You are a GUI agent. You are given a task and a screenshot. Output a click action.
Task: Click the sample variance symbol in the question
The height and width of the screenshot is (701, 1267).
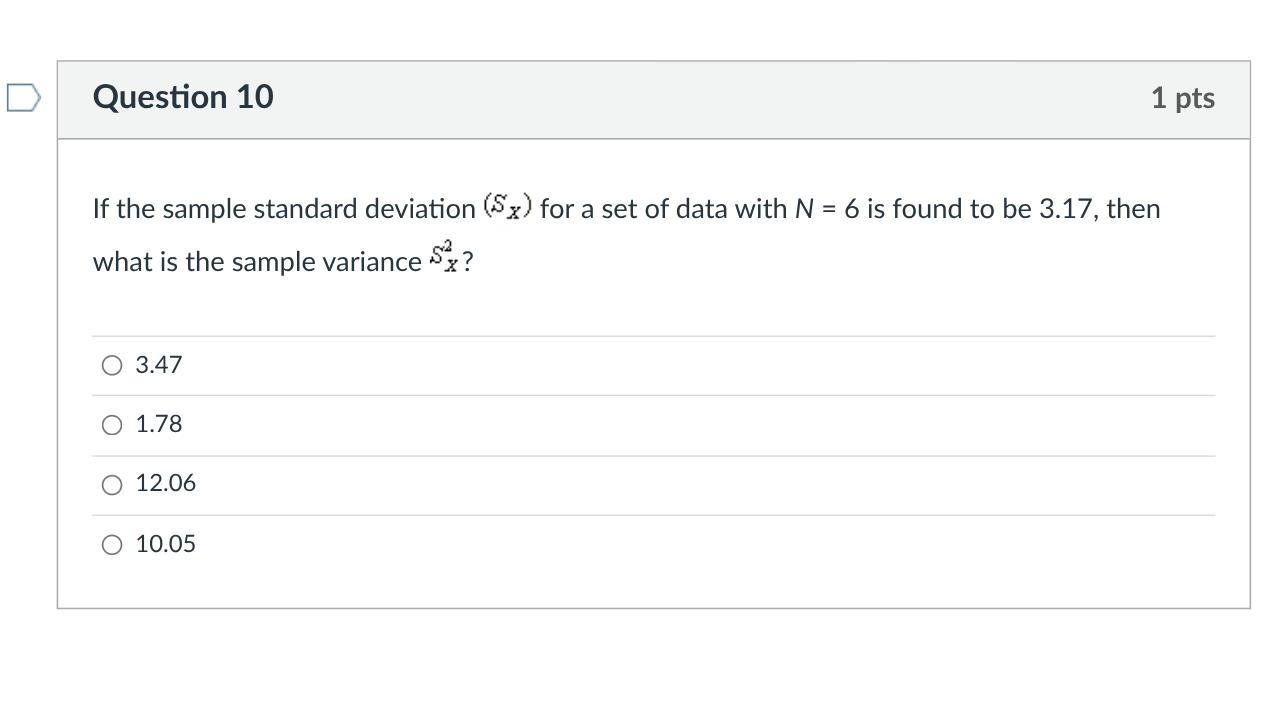[442, 256]
